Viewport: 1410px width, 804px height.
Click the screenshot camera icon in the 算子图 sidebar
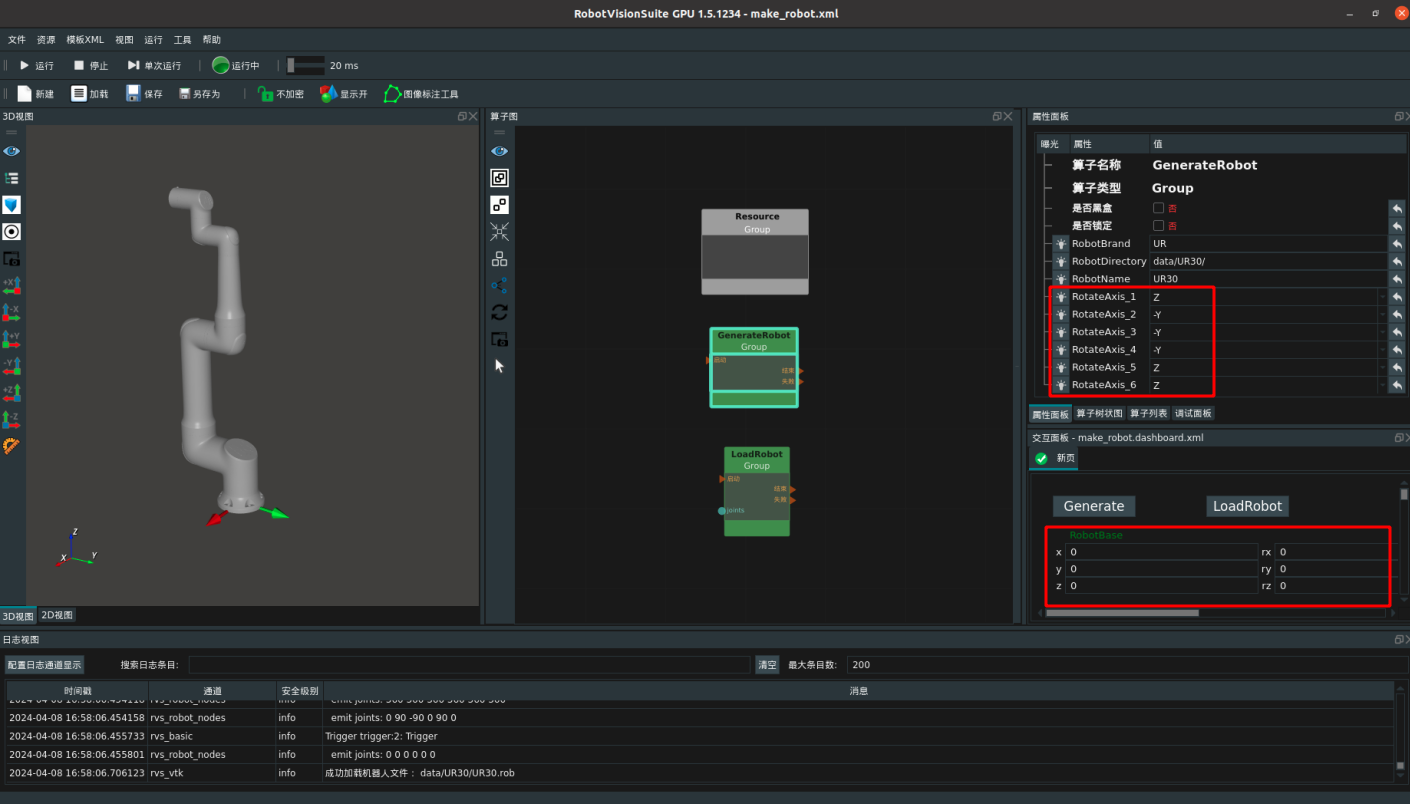[x=499, y=340]
